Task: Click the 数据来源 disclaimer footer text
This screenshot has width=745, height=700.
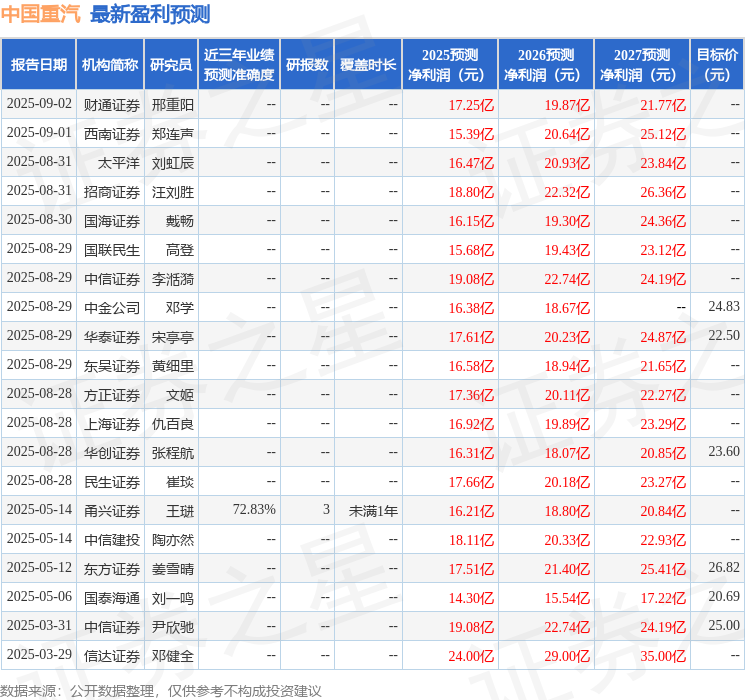Action: pos(161,690)
